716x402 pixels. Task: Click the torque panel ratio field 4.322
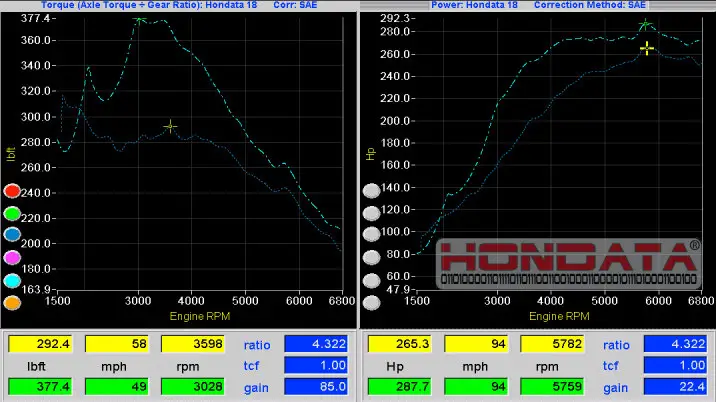316,344
